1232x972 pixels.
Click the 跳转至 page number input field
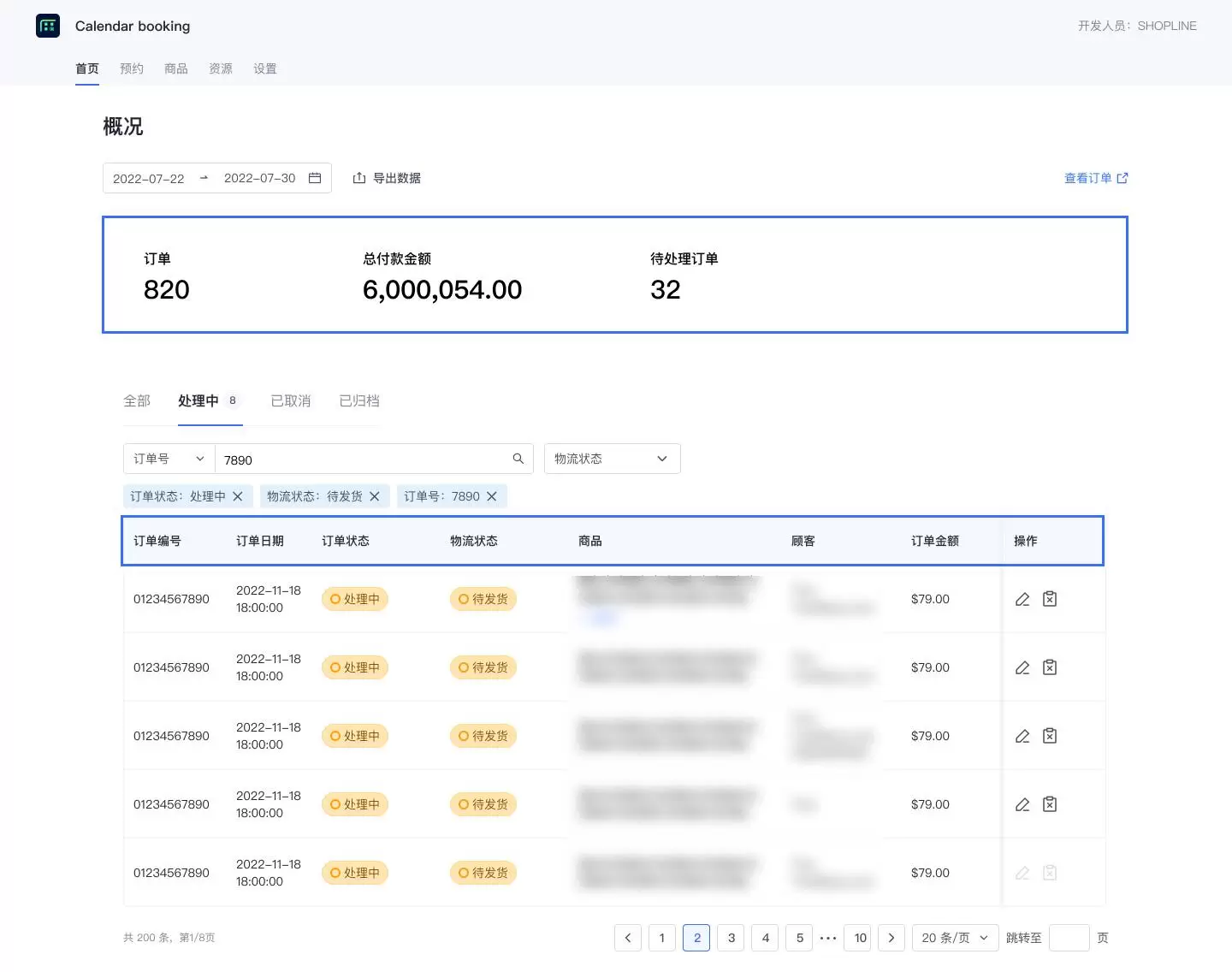pos(1069,938)
